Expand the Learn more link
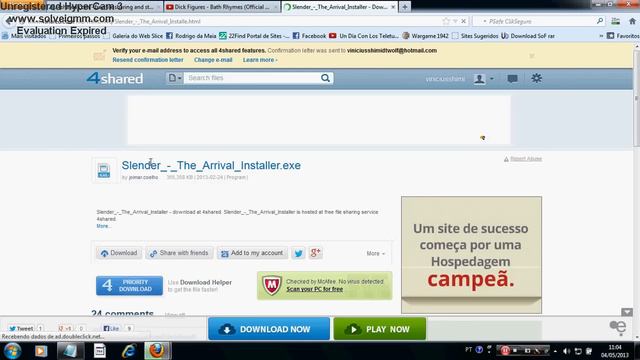The image size is (640, 360). point(260,60)
